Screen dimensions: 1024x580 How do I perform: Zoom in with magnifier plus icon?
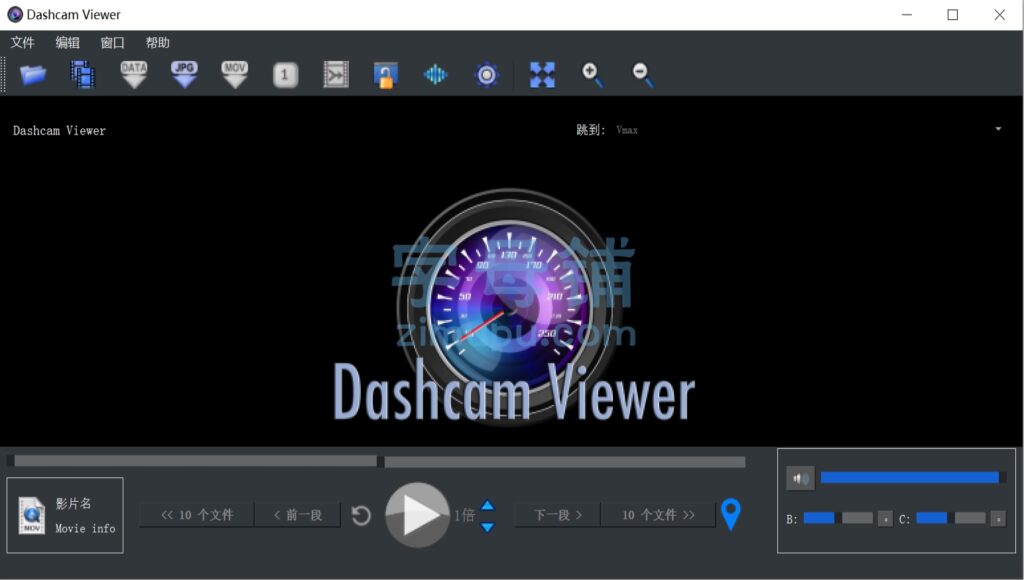(592, 74)
